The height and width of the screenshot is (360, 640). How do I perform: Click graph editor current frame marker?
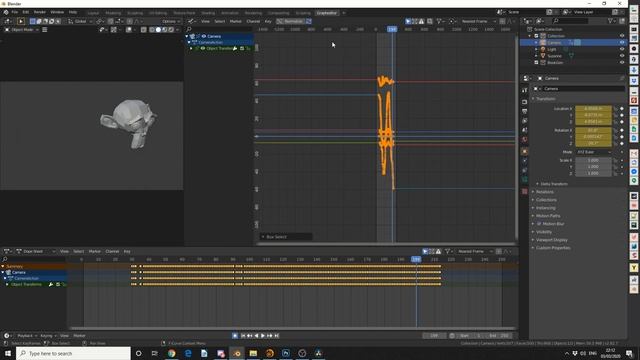(x=392, y=29)
